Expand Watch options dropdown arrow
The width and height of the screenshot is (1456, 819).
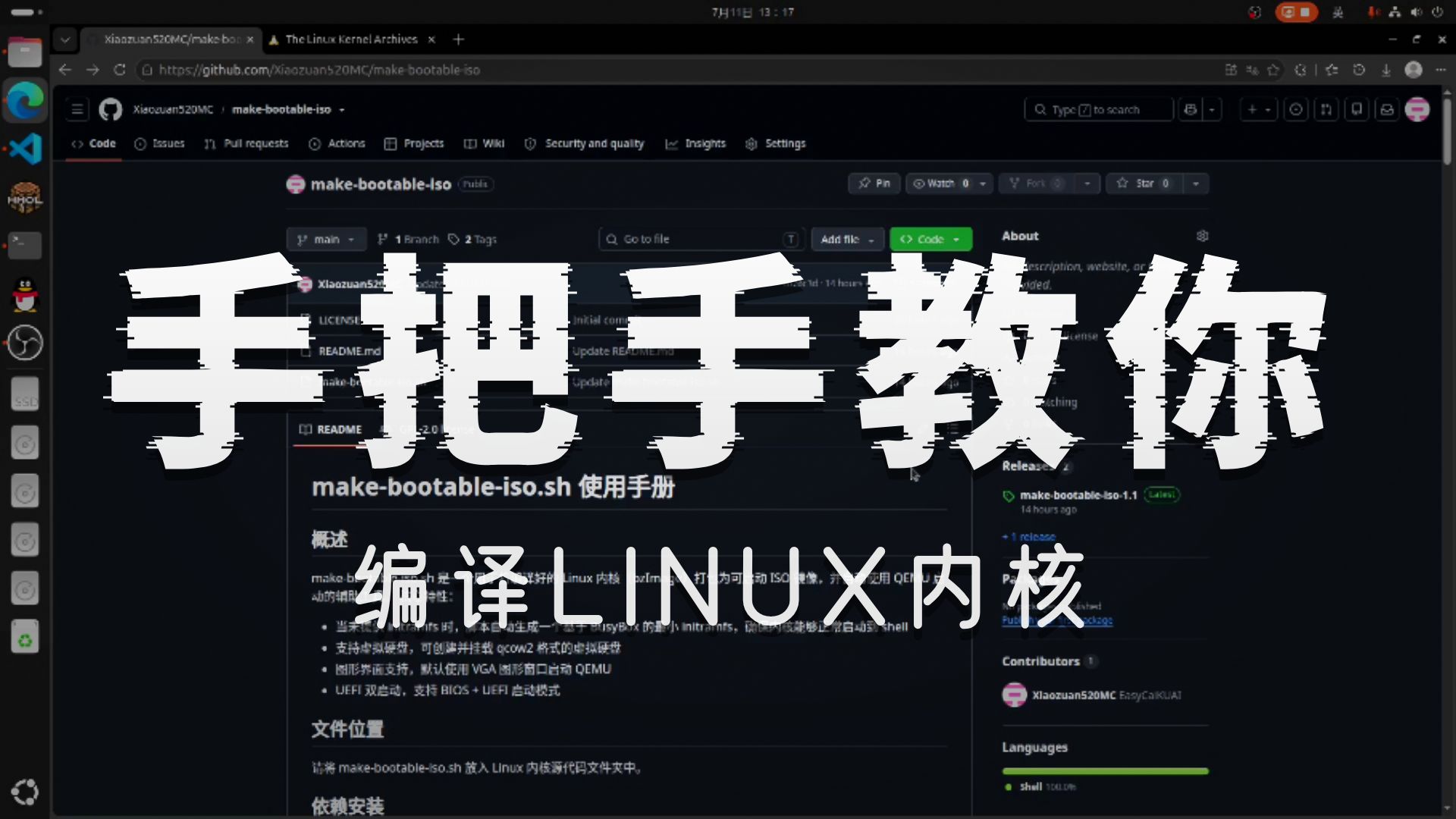click(983, 184)
